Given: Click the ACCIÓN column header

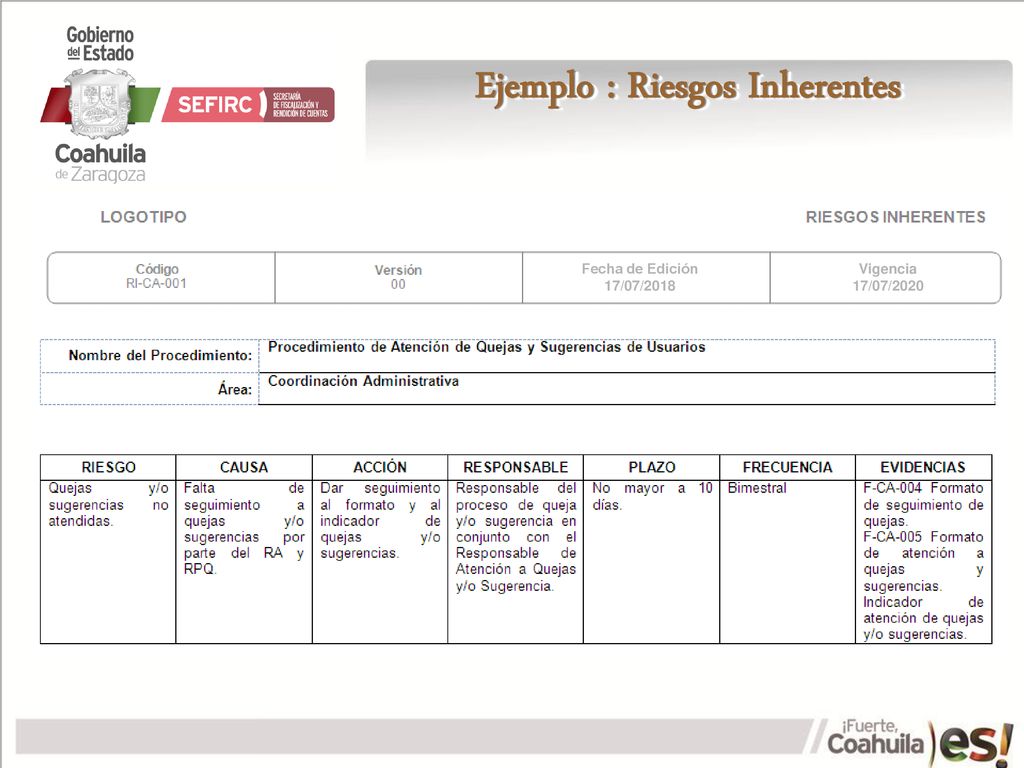Looking at the screenshot, I should (379, 468).
